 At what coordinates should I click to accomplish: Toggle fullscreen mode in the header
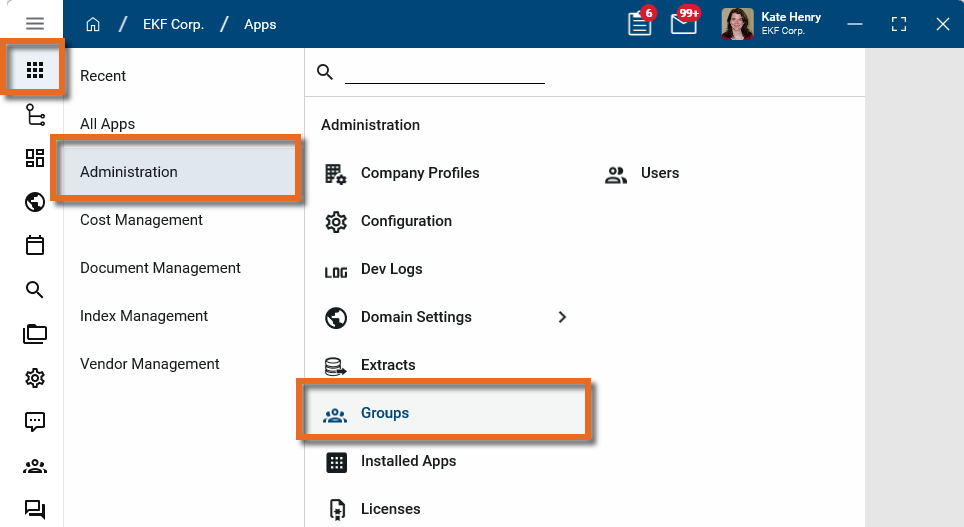[898, 25]
